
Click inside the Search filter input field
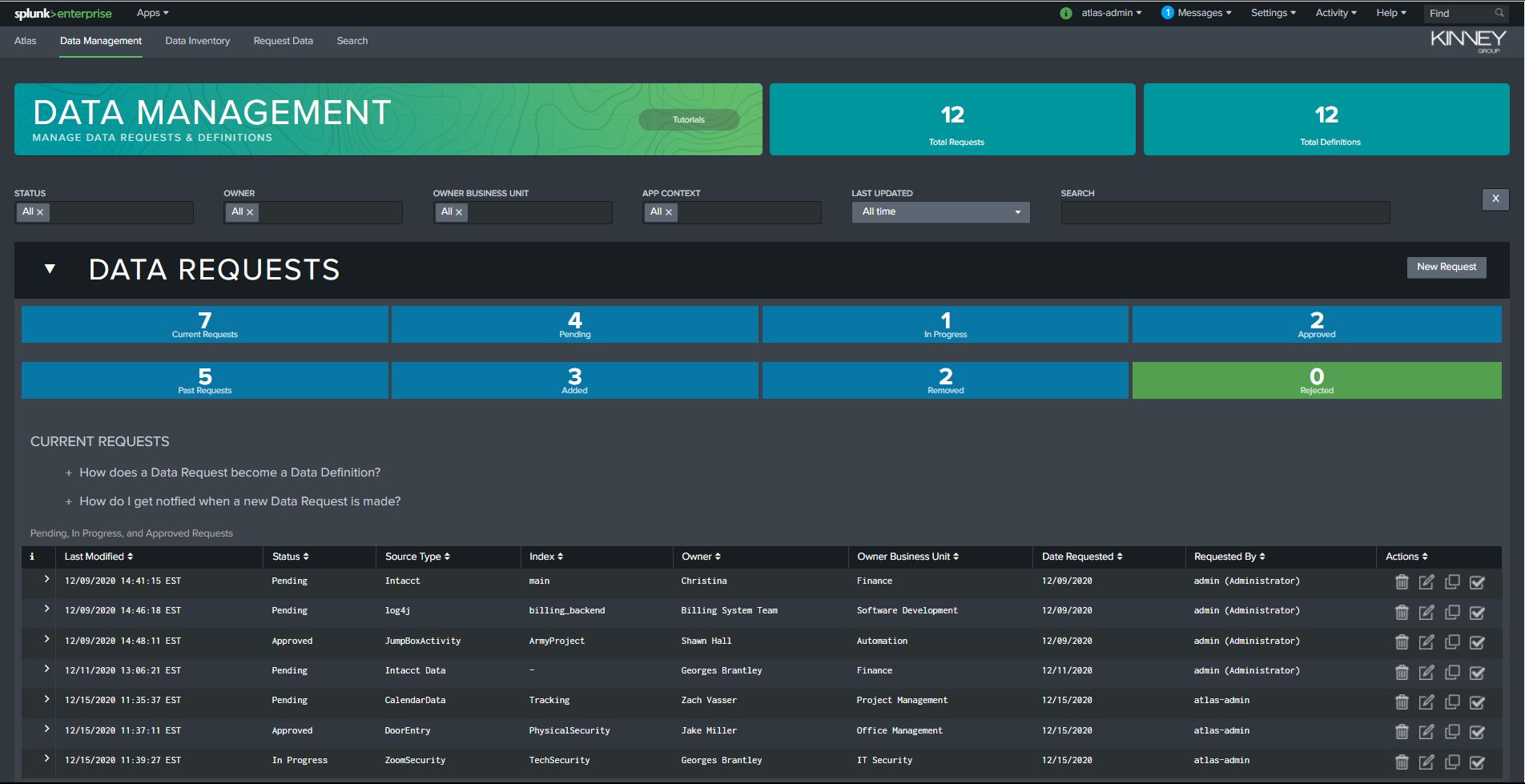tap(1225, 211)
